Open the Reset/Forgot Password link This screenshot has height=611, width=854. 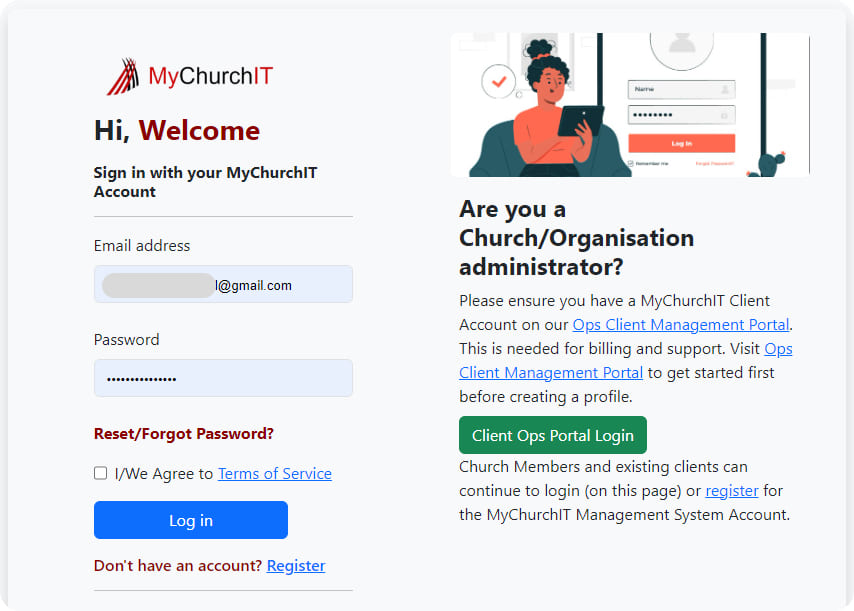tap(184, 434)
